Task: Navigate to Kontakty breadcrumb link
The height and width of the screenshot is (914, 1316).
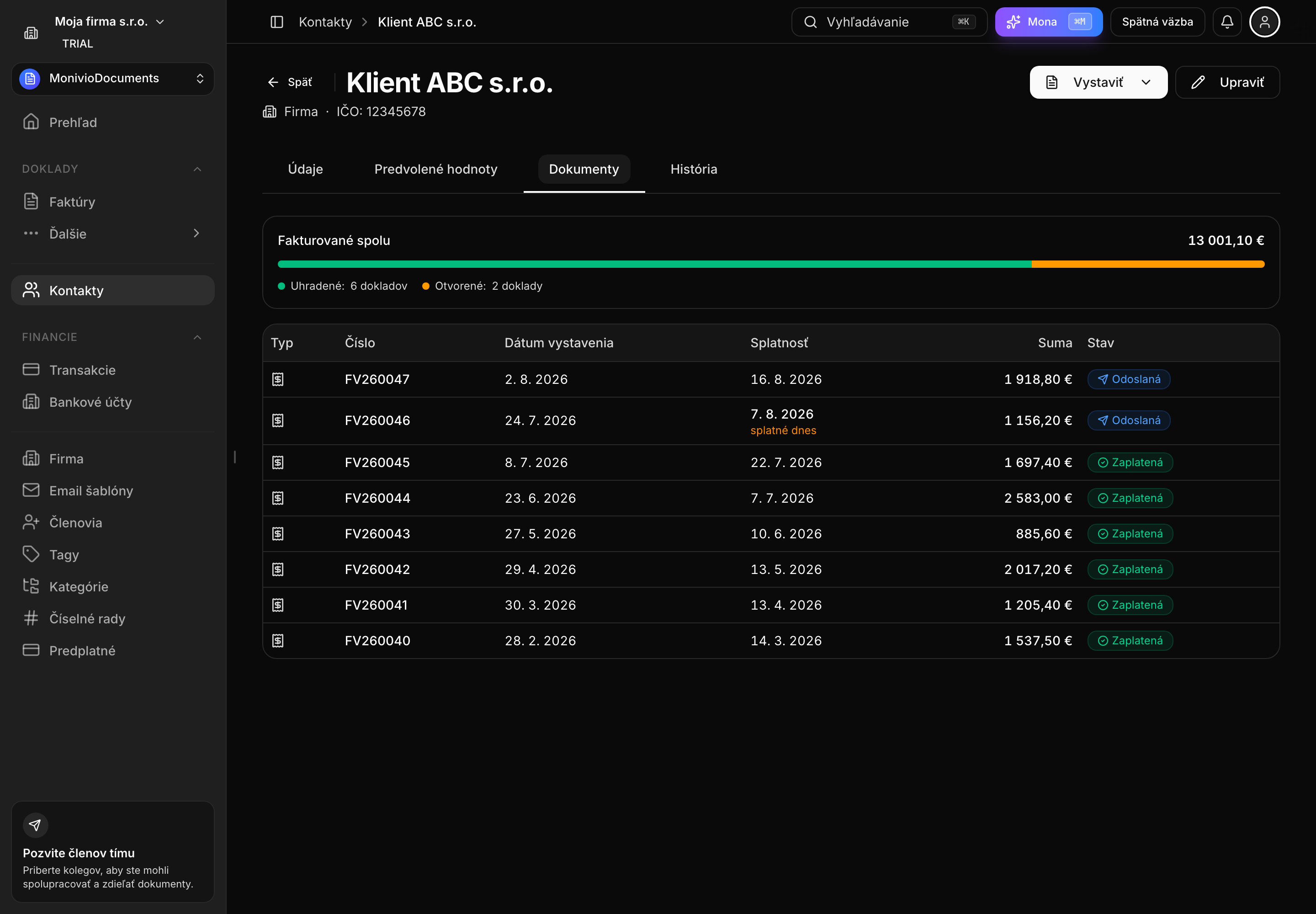Action: point(325,22)
